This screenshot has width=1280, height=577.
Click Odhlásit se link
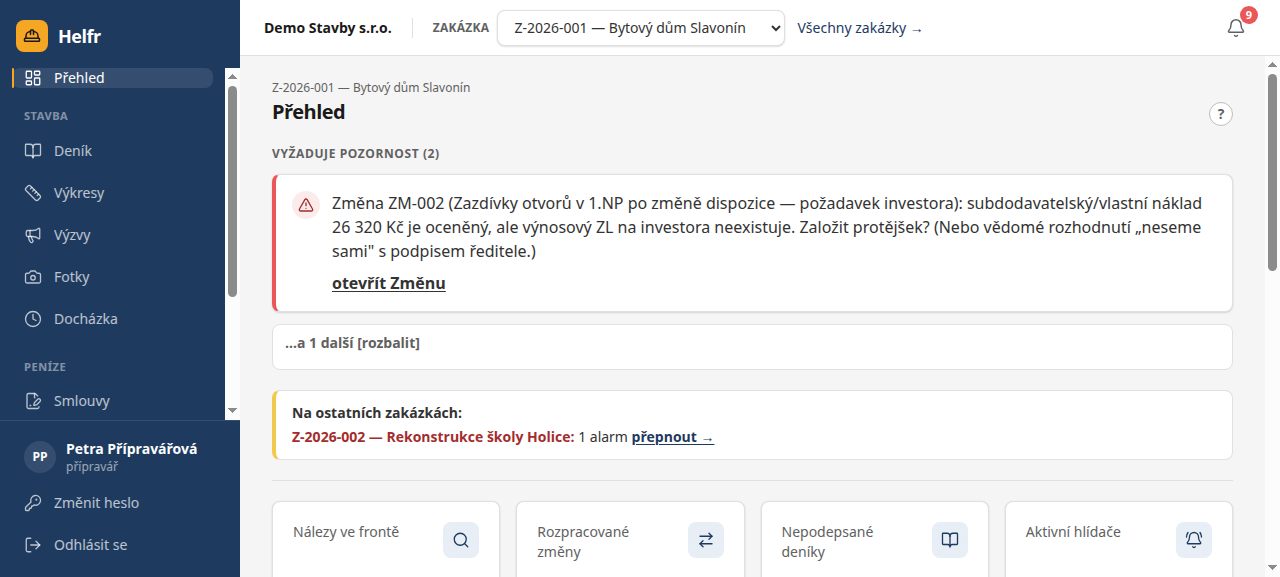pyautogui.click(x=90, y=545)
